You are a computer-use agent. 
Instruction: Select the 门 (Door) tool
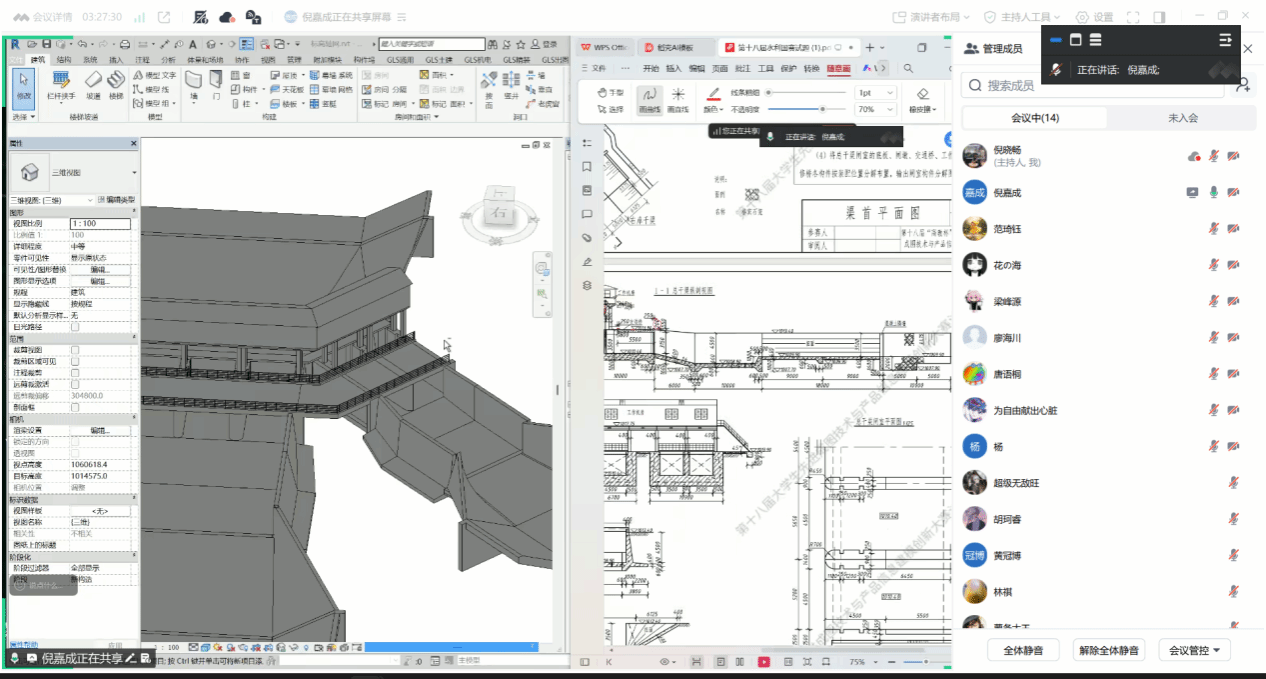(216, 82)
